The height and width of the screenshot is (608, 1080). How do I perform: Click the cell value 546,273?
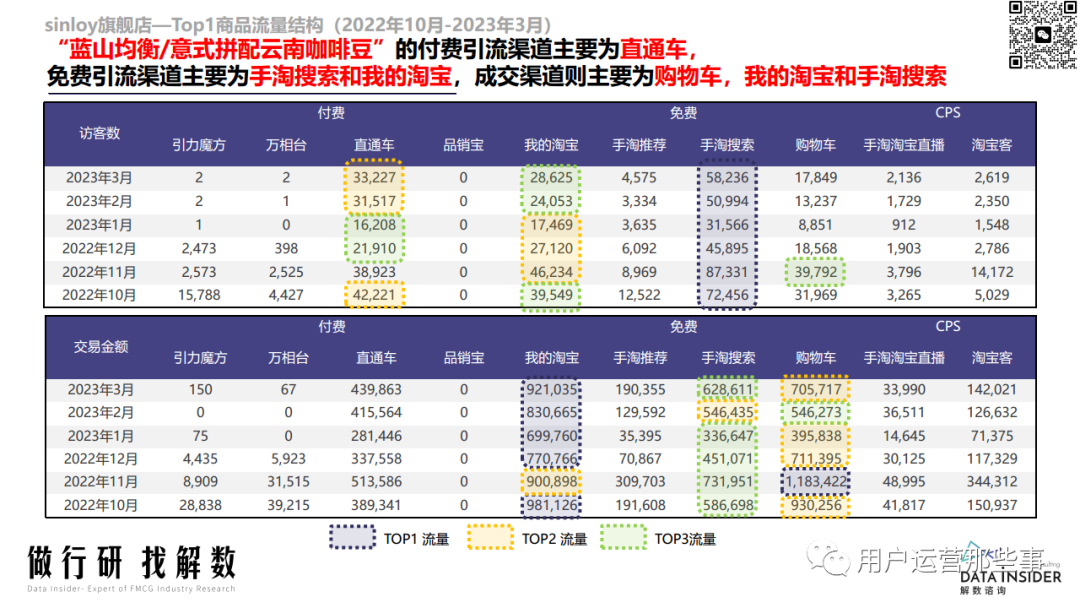point(816,412)
